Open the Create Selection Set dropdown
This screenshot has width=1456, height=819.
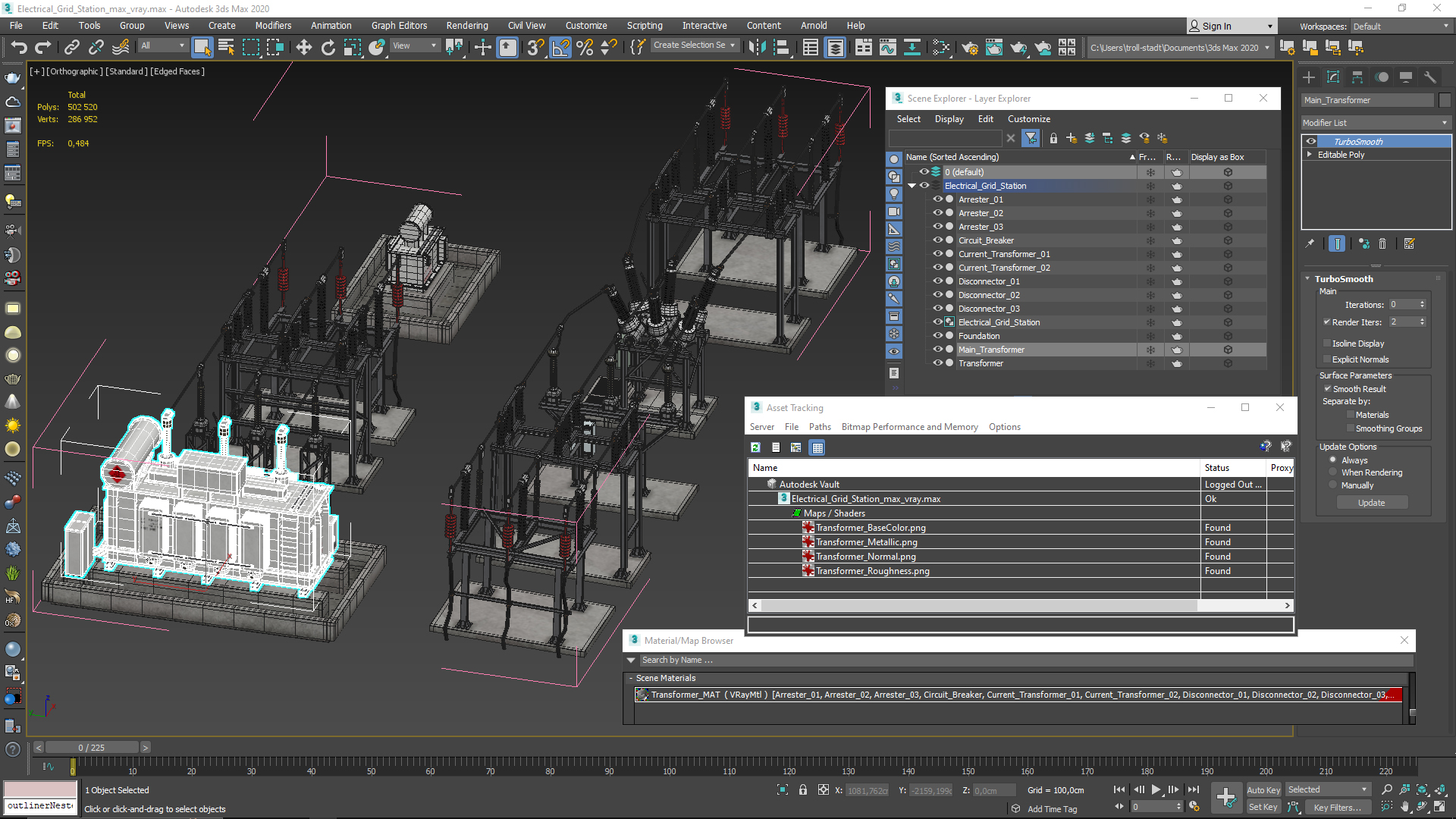tap(694, 45)
